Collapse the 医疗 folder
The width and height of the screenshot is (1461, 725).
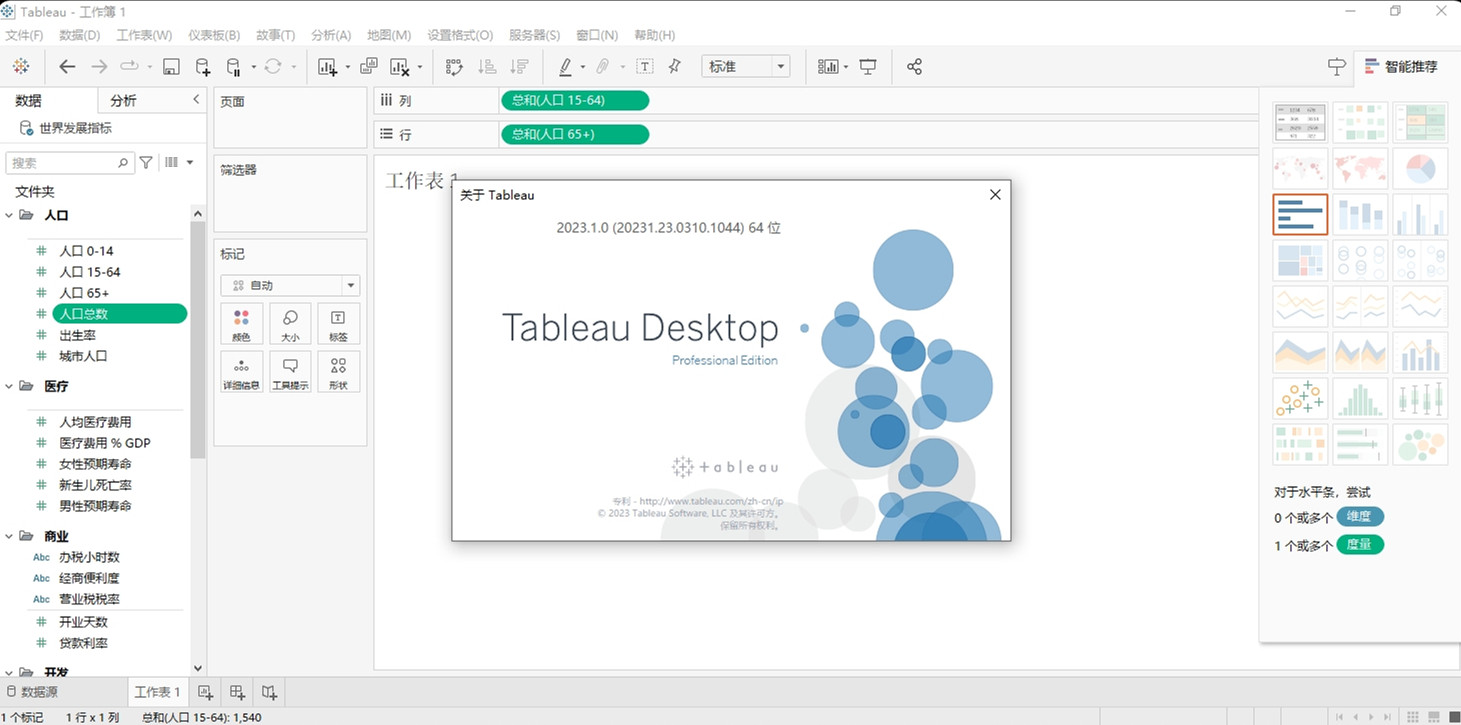point(9,386)
